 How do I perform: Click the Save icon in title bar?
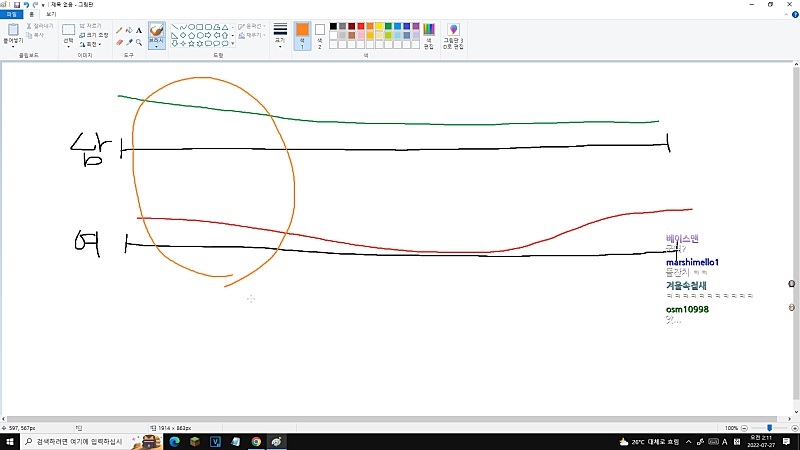click(16, 5)
